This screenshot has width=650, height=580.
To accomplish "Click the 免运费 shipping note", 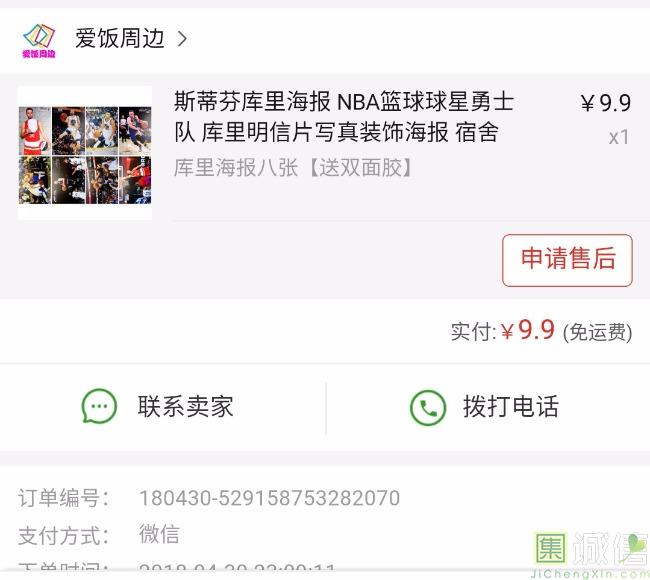I will point(597,332).
